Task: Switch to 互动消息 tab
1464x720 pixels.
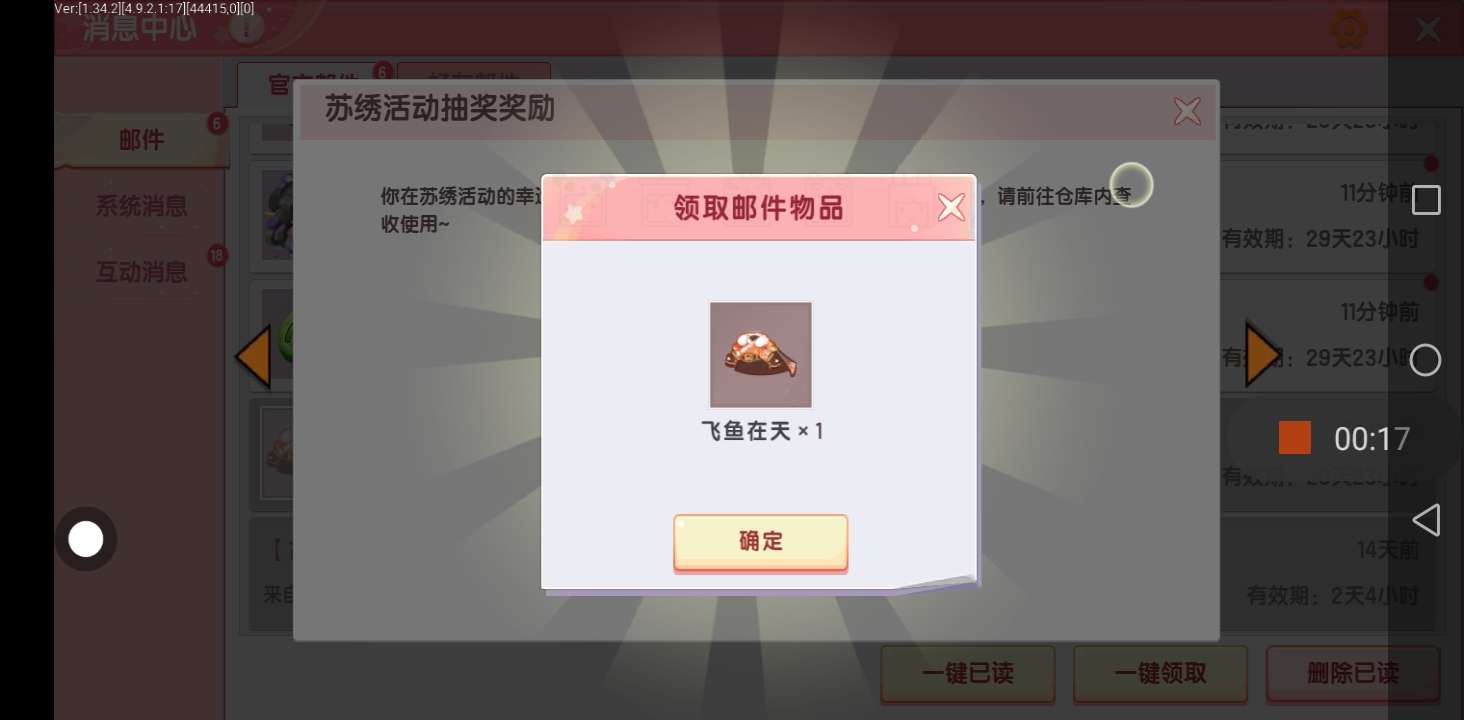Action: (141, 272)
